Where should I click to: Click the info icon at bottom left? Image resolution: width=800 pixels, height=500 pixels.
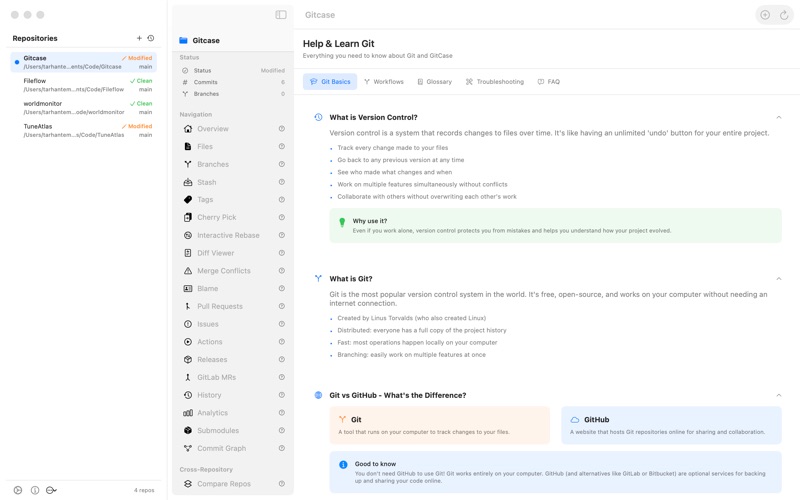35,490
